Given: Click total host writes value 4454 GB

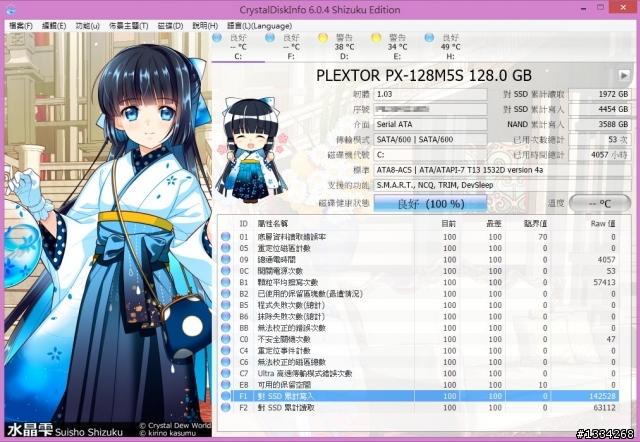Looking at the screenshot, I should point(600,109).
